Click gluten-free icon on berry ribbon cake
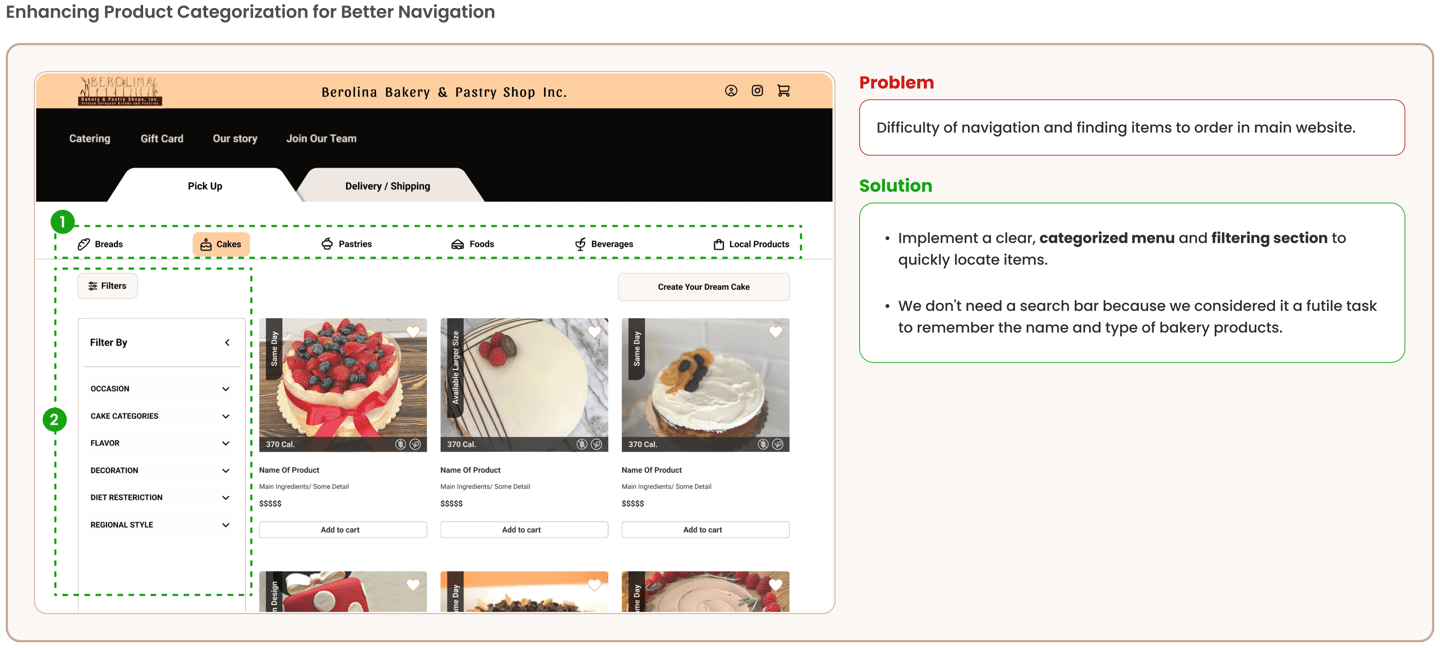 (400, 444)
